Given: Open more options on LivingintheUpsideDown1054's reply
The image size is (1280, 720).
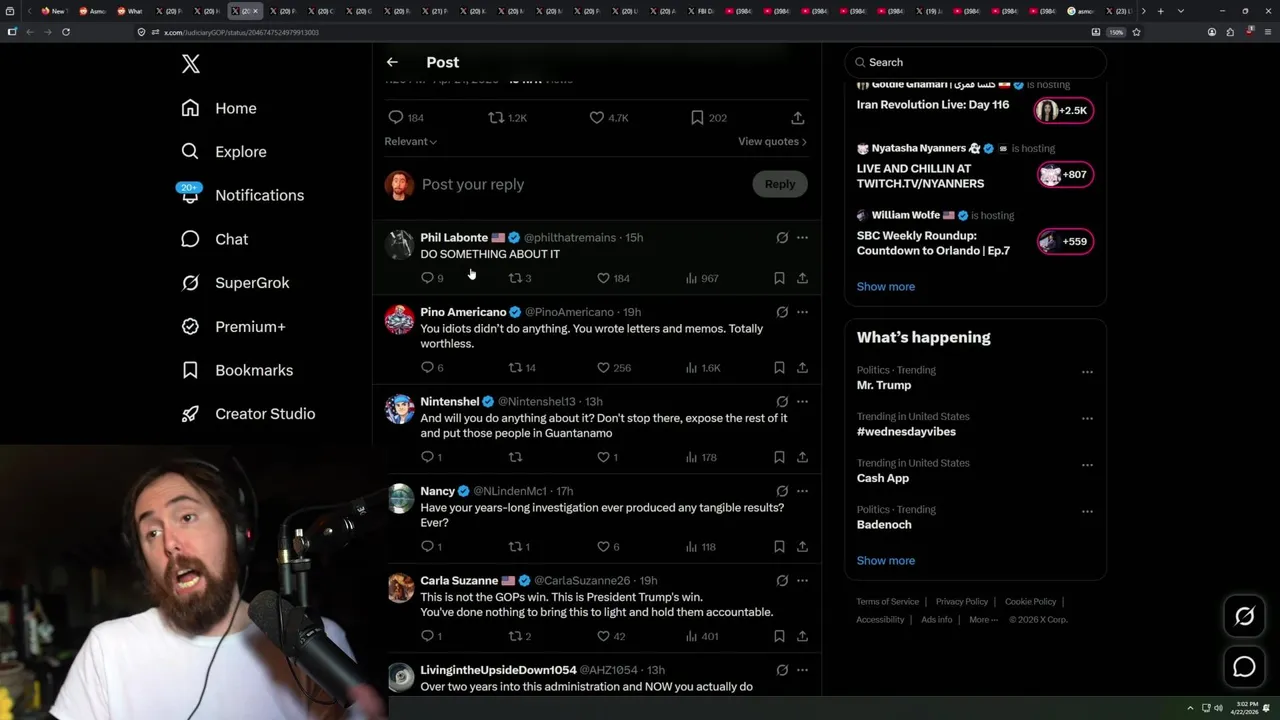Looking at the screenshot, I should coord(802,670).
